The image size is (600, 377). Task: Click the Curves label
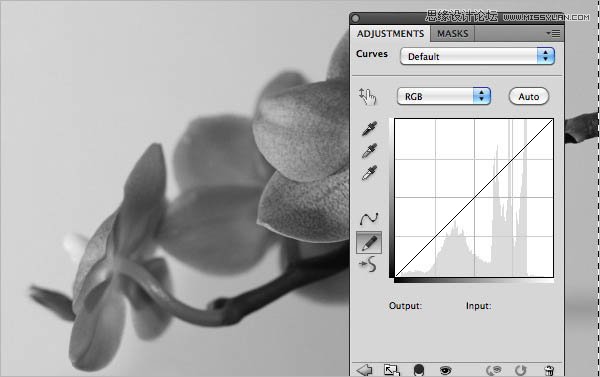tap(372, 54)
